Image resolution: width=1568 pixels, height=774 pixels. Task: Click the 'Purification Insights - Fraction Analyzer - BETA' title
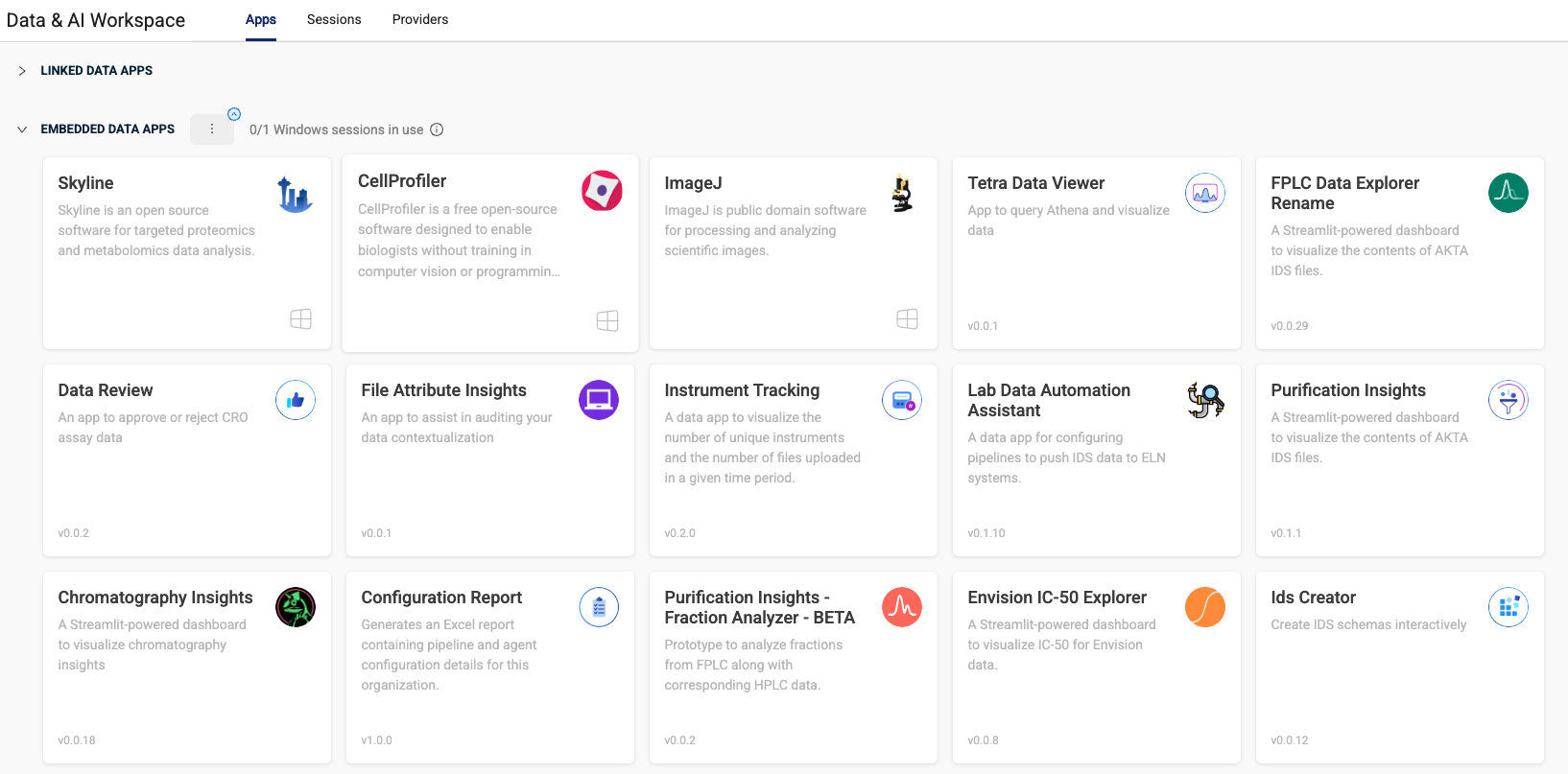[759, 607]
